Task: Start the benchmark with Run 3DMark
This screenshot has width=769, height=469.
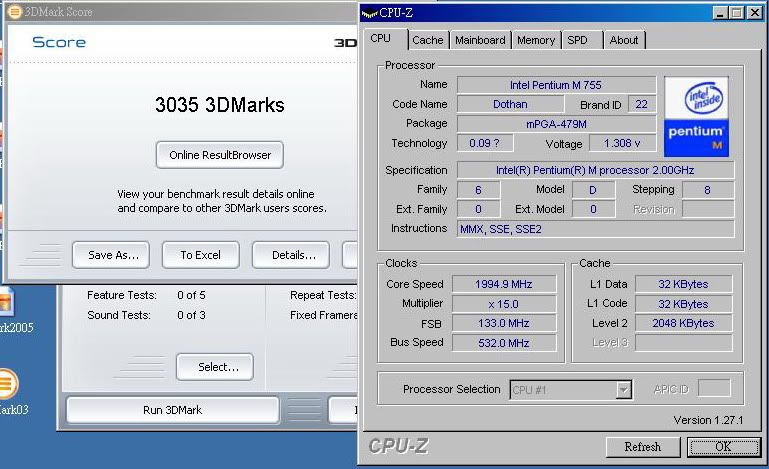Action: coord(173,410)
